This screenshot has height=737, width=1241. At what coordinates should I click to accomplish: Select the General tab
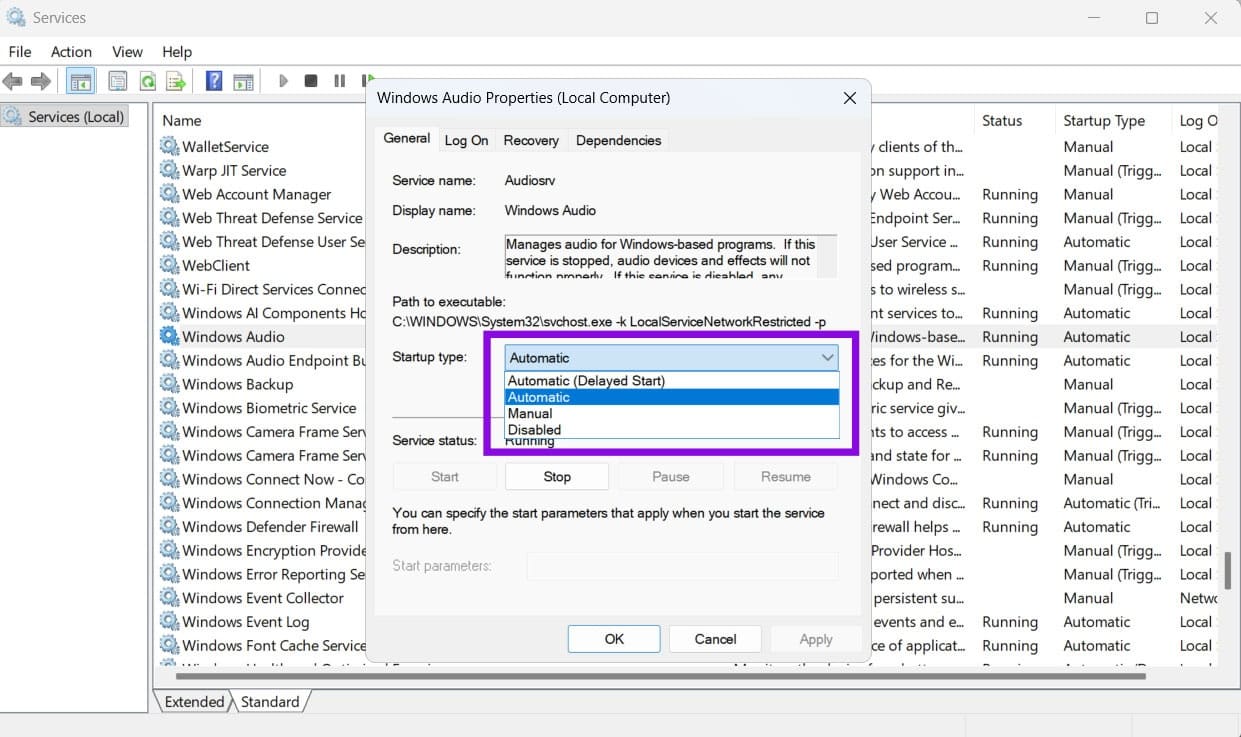[407, 139]
